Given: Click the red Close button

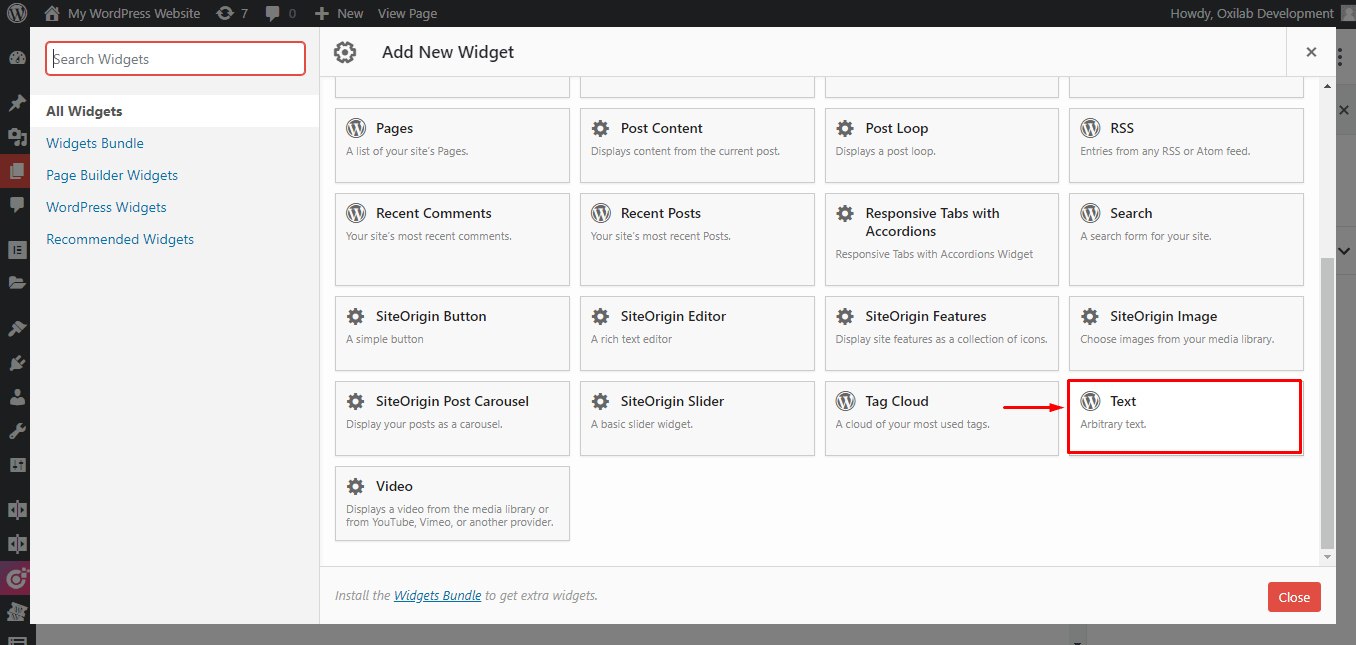Looking at the screenshot, I should tap(1294, 597).
